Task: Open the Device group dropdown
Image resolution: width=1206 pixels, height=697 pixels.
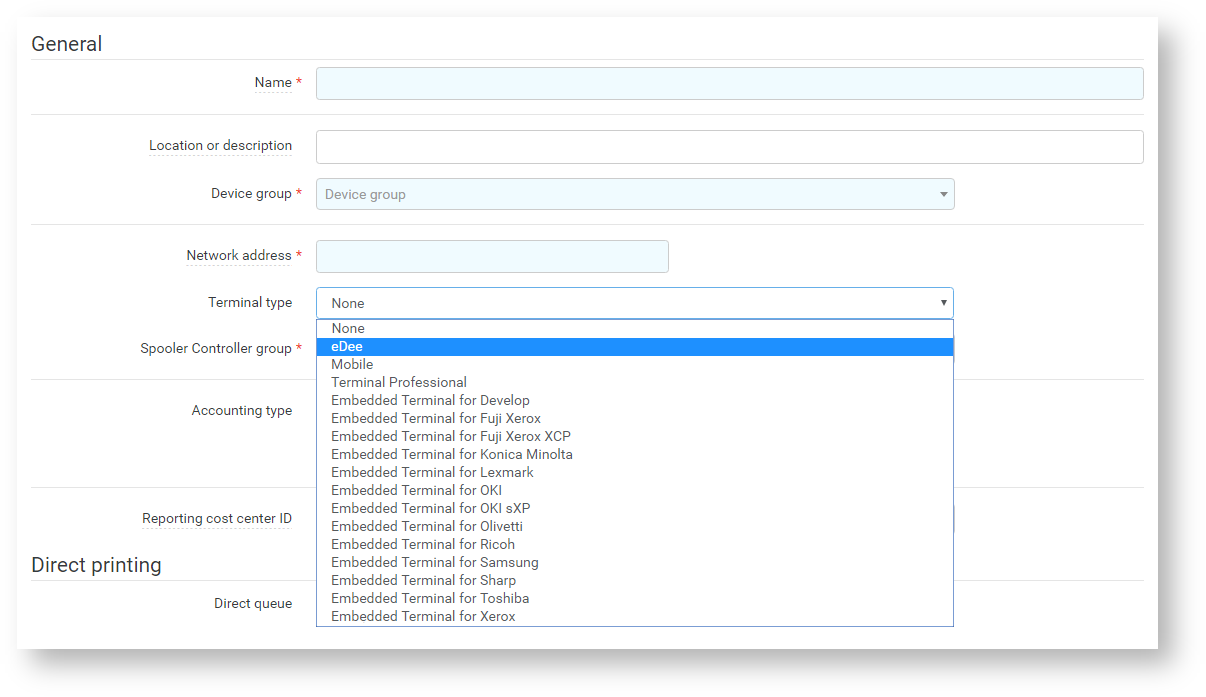Action: 635,194
